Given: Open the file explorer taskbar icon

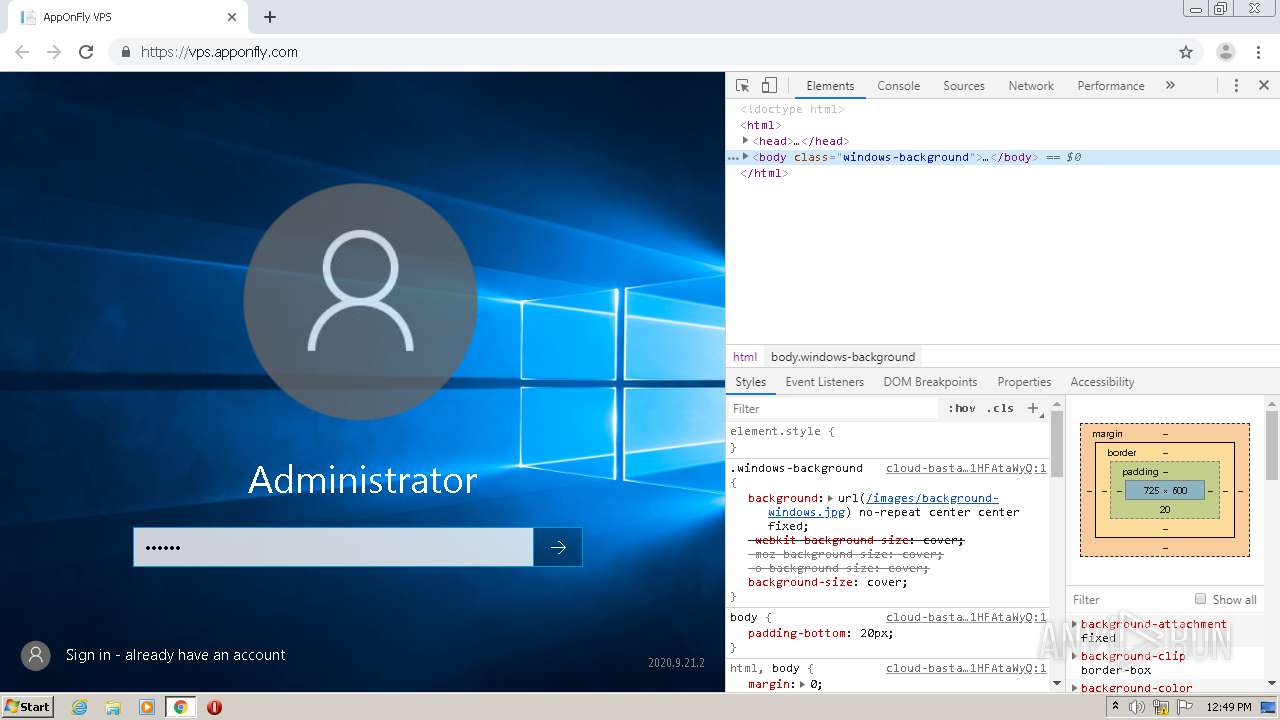Looking at the screenshot, I should pos(113,707).
